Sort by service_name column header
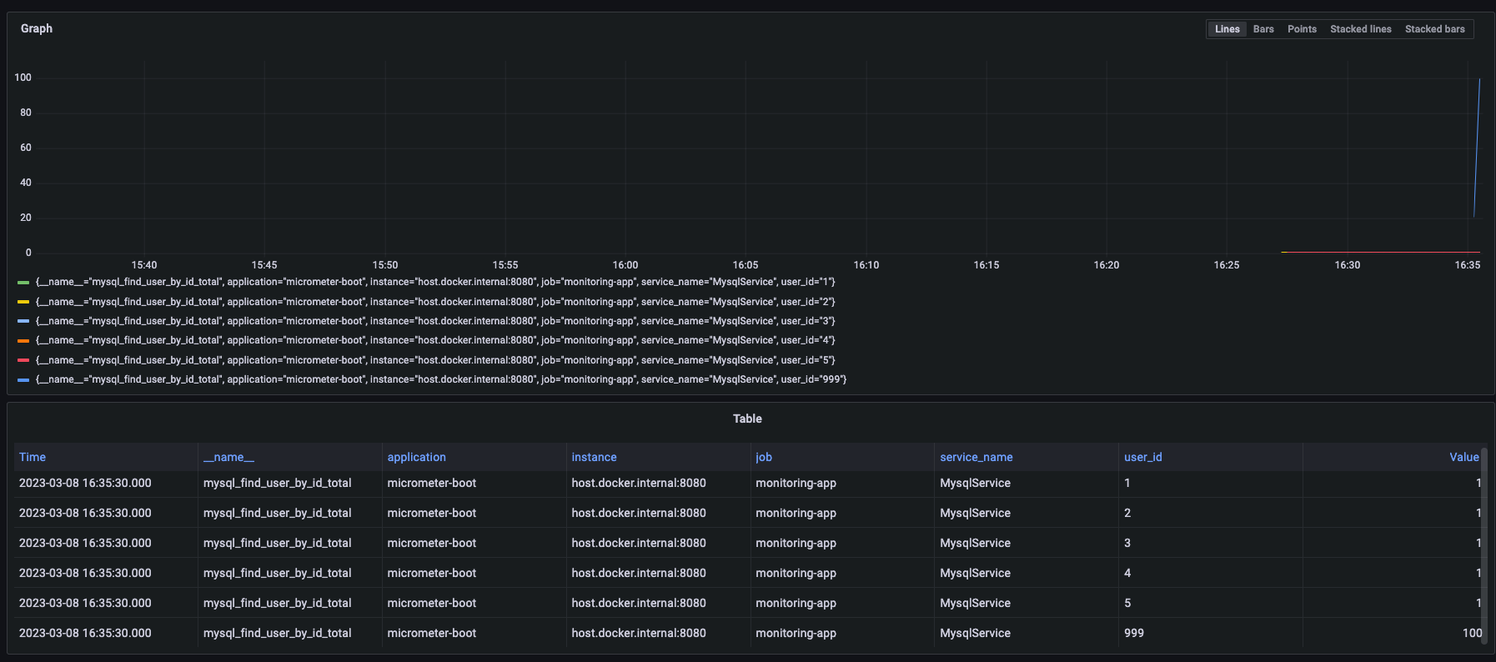The width and height of the screenshot is (1496, 662). [976, 457]
